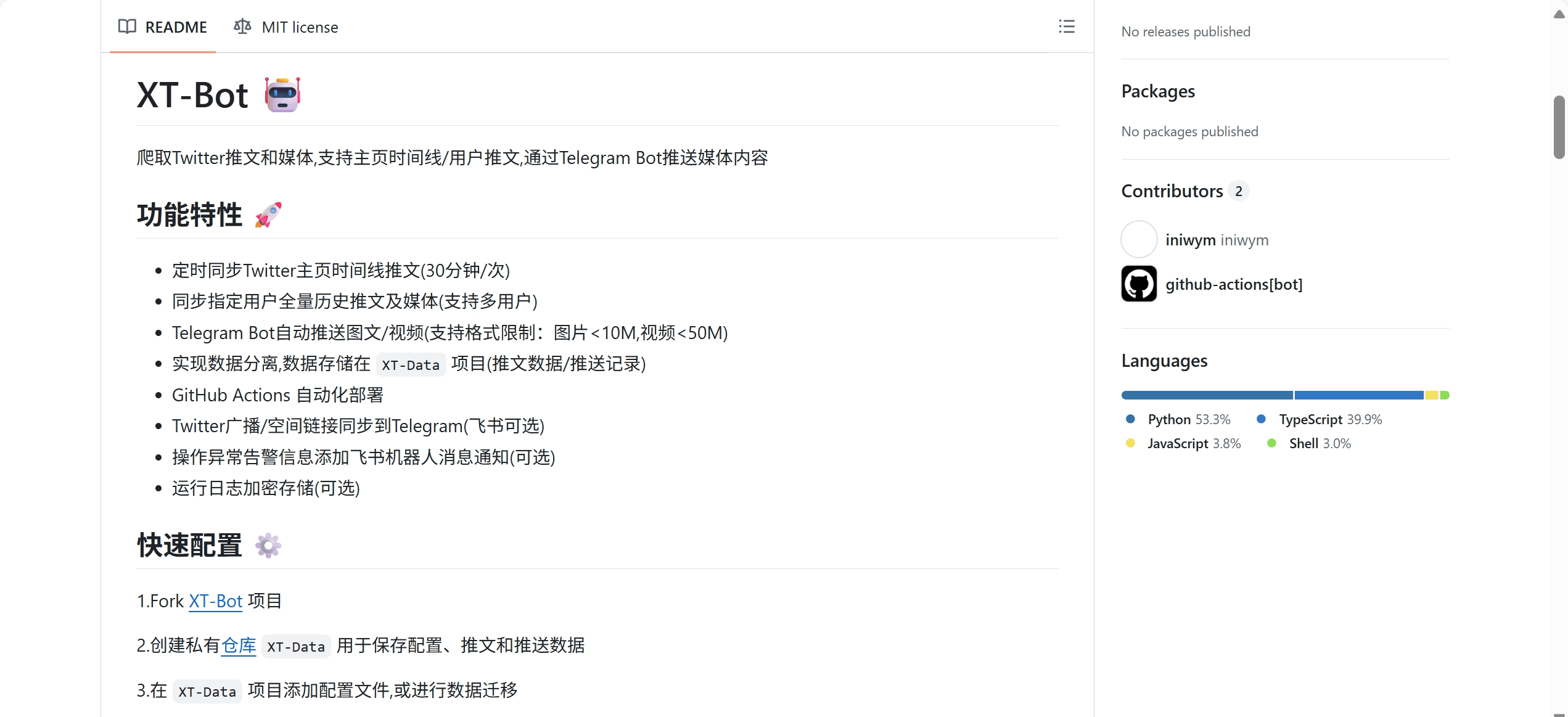Click the Shell green color dot
Screen dimensions: 1568x717
tap(1271, 443)
